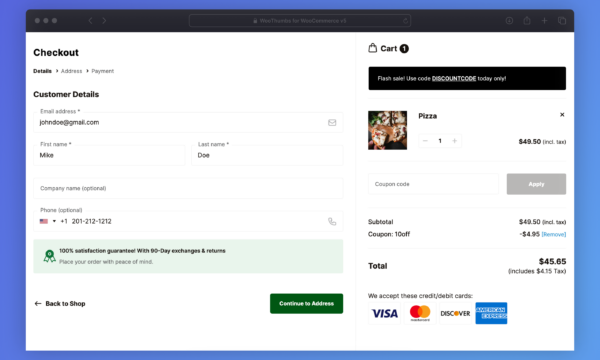Click the Subtotal label
Screen dimensions: 600x360
(x=380, y=222)
